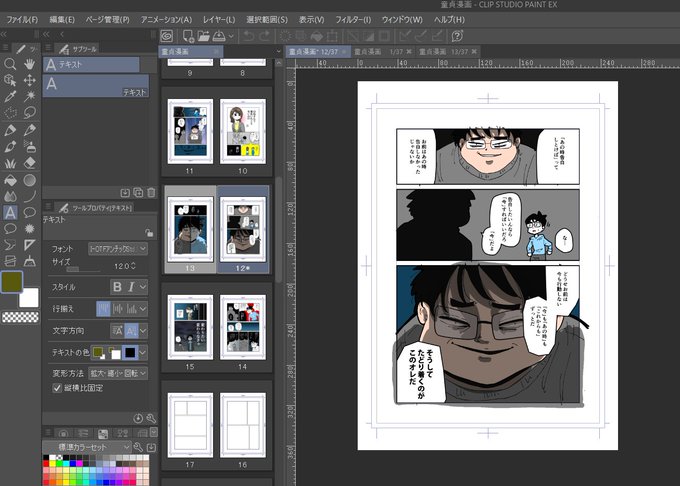Open the フィルター(I) menu
Viewport: 680px width, 486px height.
pyautogui.click(x=353, y=20)
